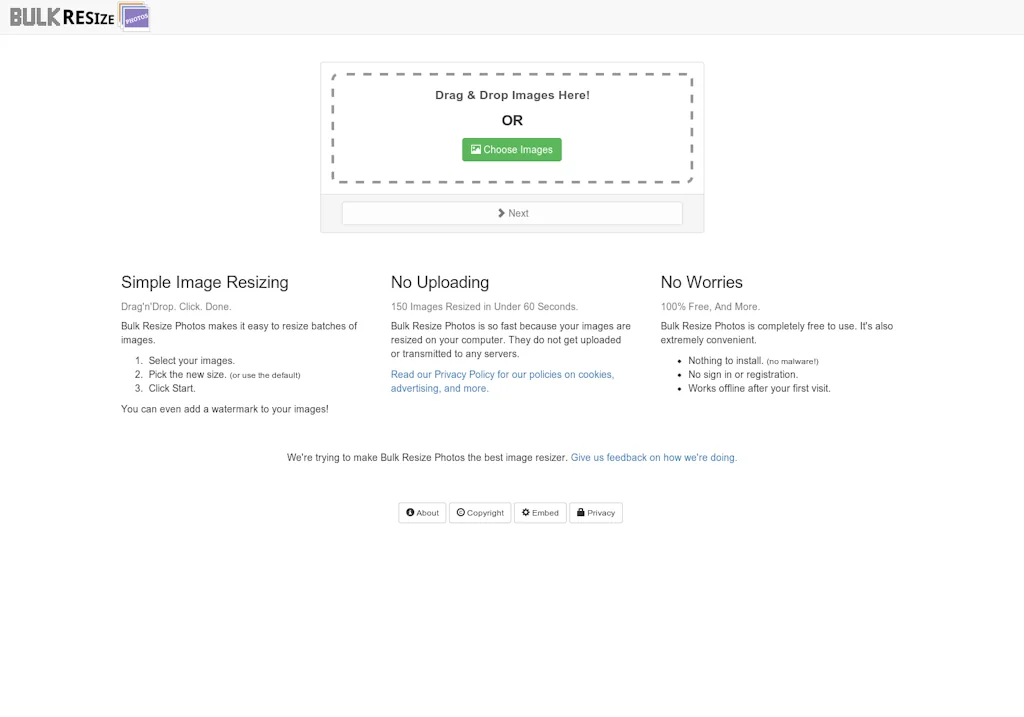
Task: Open the About dialog from the footer
Action: 422,512
